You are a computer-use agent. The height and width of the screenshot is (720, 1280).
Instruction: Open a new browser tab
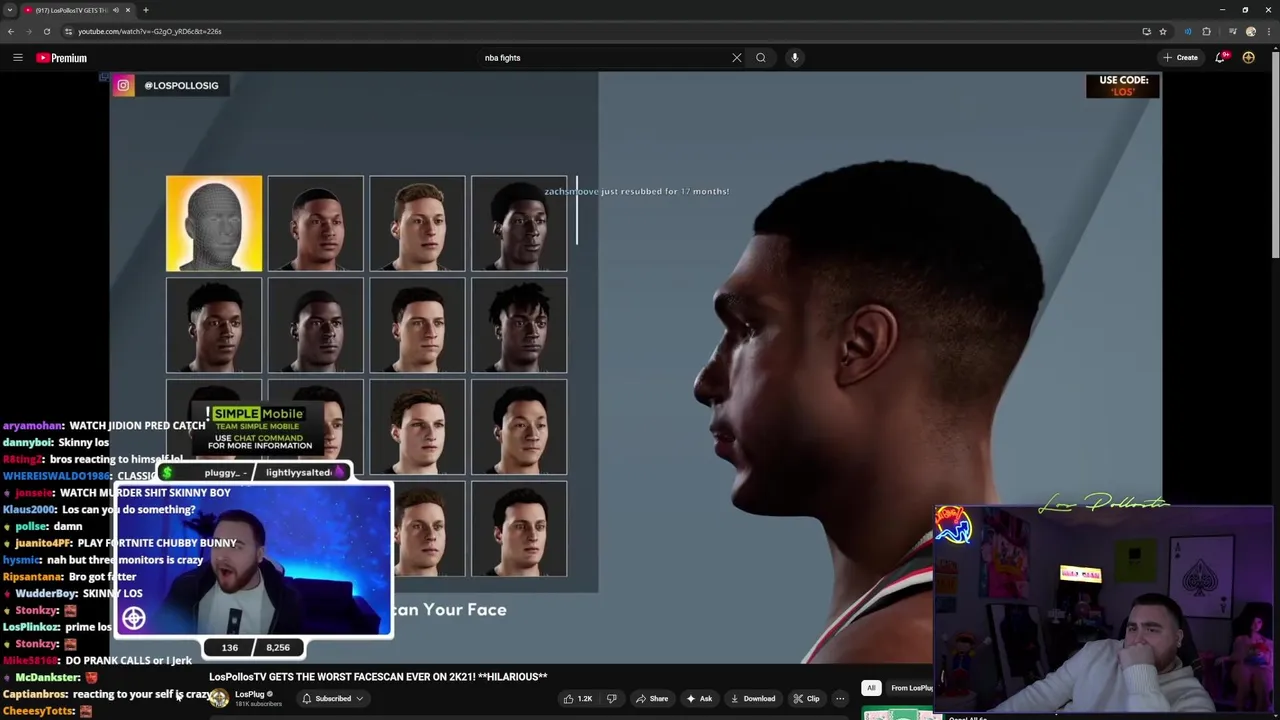pyautogui.click(x=146, y=10)
